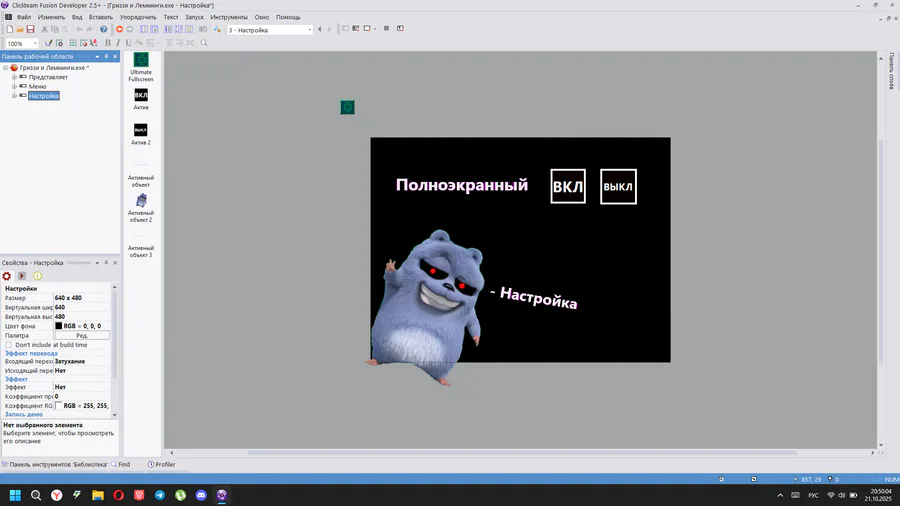Open Discord from the taskbar

[x=201, y=495]
